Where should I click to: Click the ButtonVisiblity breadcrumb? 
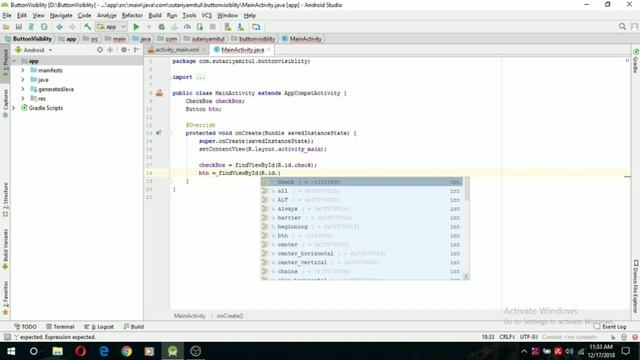click(29, 39)
